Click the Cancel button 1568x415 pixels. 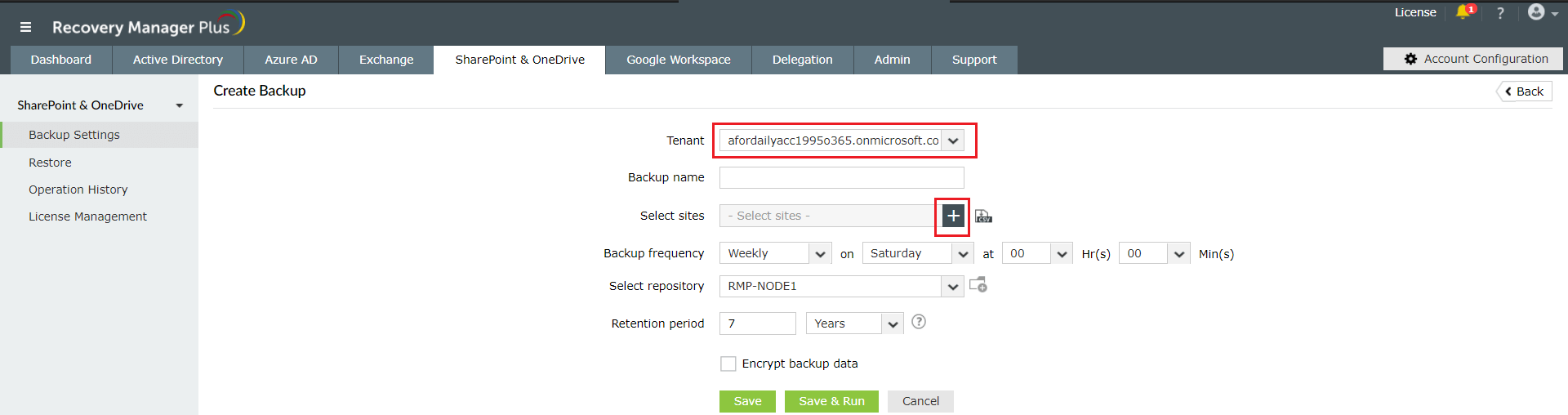[920, 401]
